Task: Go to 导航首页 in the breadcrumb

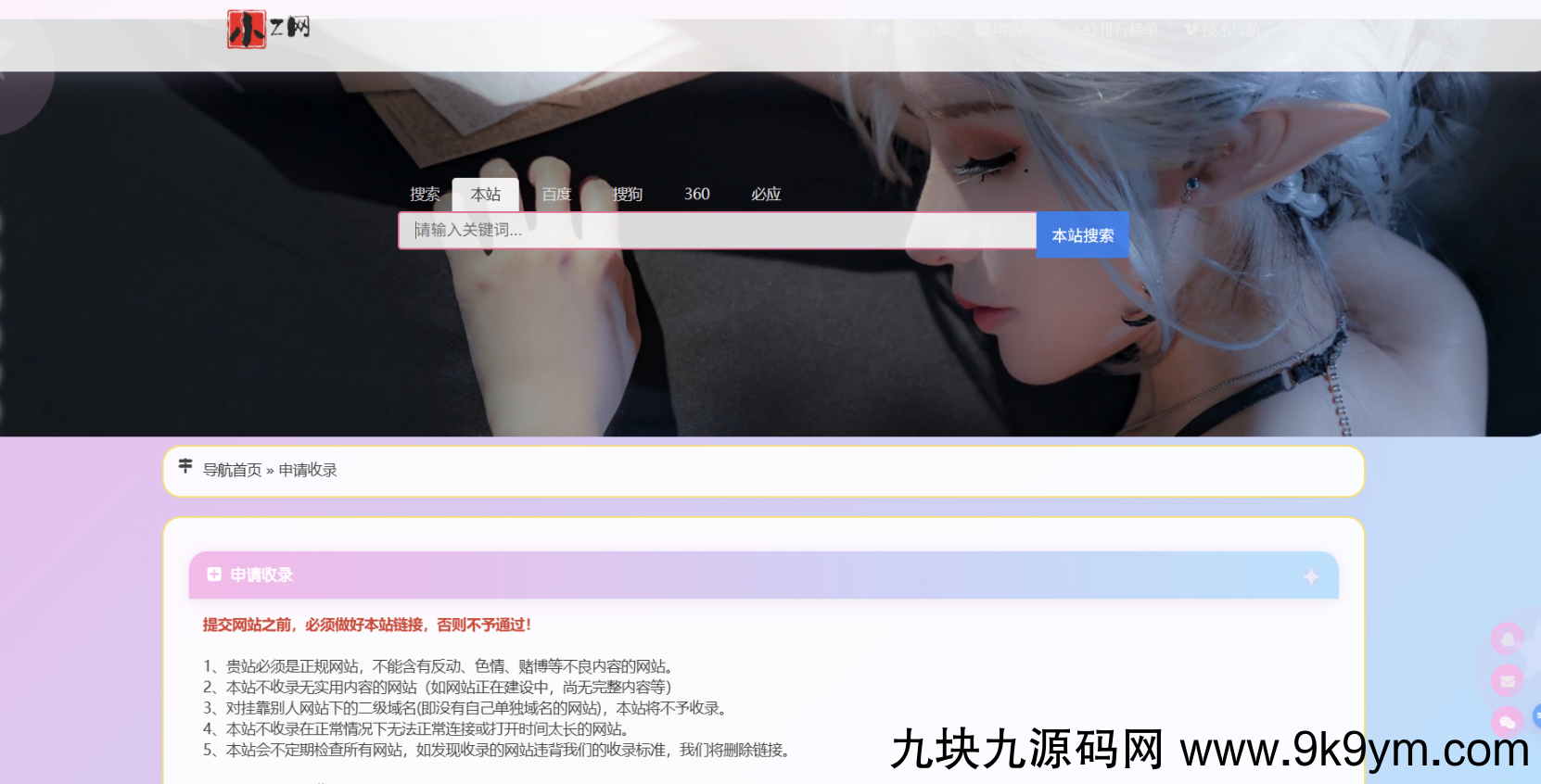Action: click(x=232, y=471)
